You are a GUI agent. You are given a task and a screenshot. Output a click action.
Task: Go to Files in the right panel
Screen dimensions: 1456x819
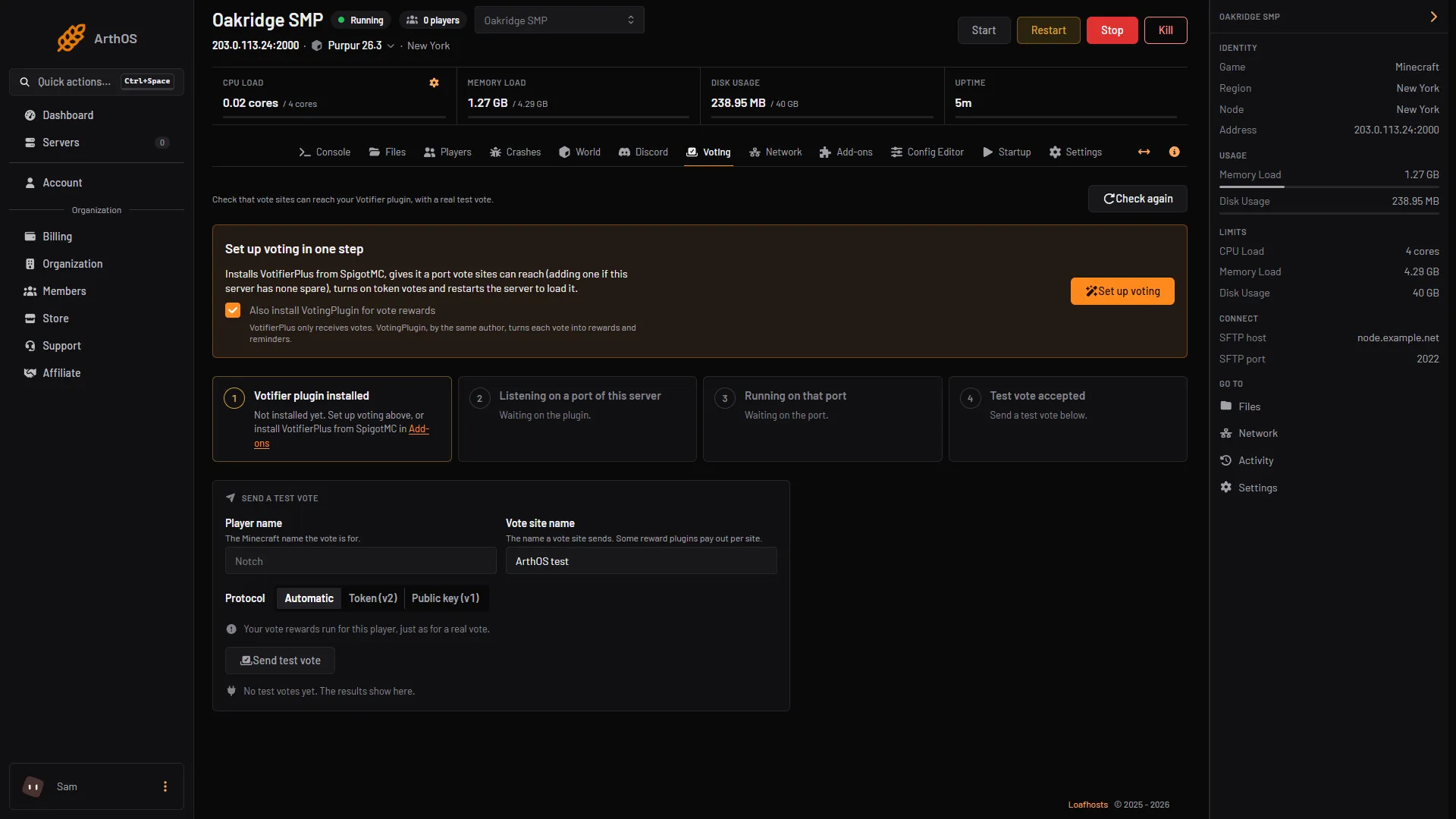pyautogui.click(x=1240, y=406)
